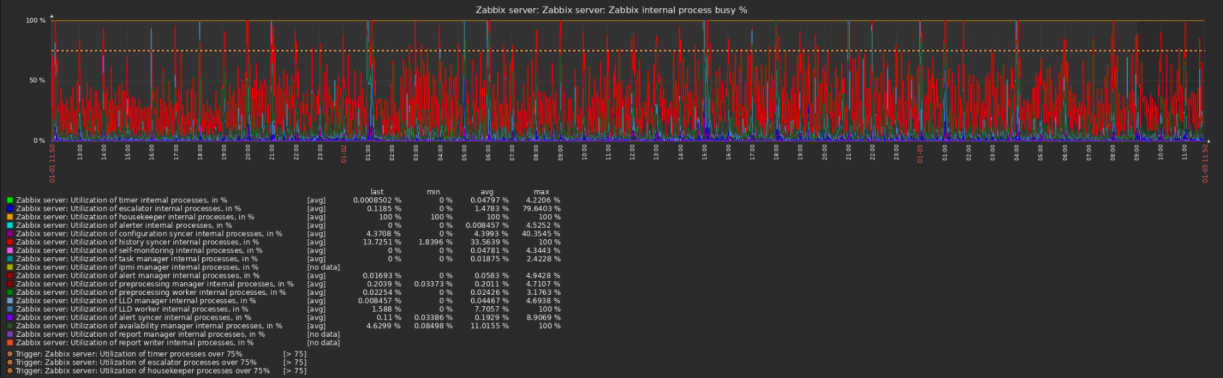The image size is (1223, 378).
Task: Click the 'max' column header
Action: 541,192
